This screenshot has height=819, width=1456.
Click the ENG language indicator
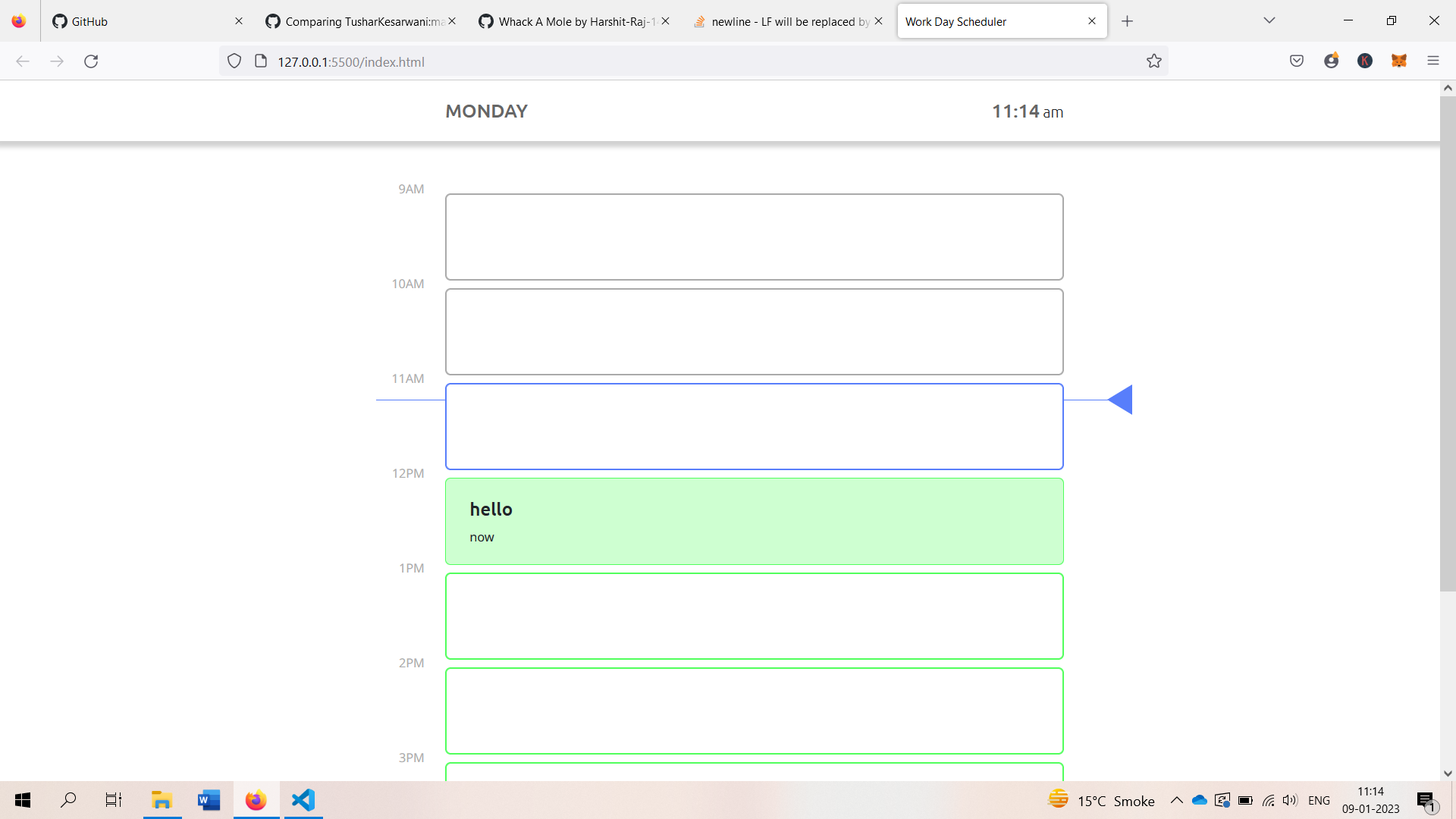(1319, 800)
